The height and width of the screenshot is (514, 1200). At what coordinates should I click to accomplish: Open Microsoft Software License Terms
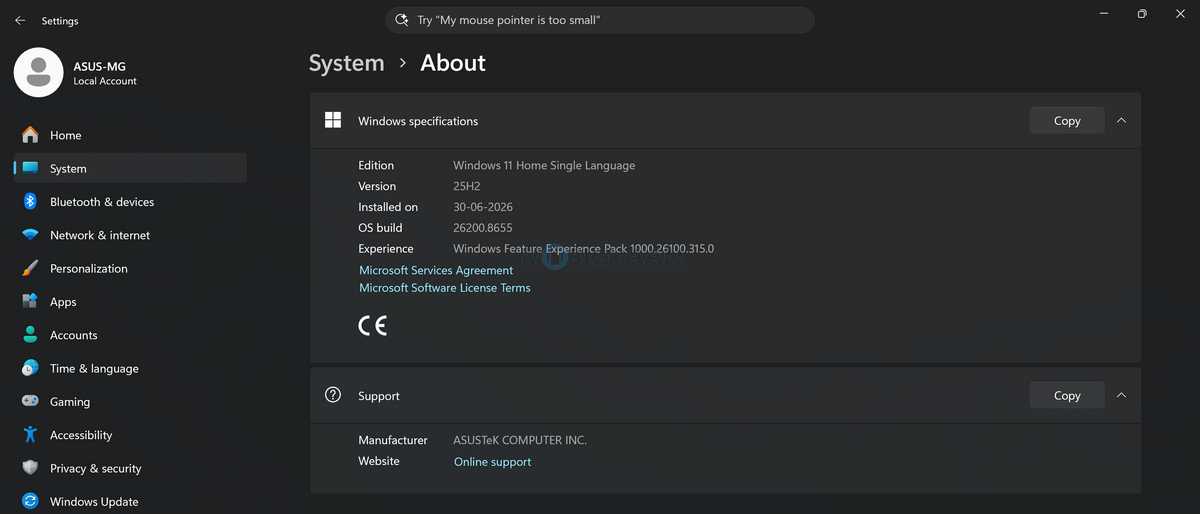[445, 288]
